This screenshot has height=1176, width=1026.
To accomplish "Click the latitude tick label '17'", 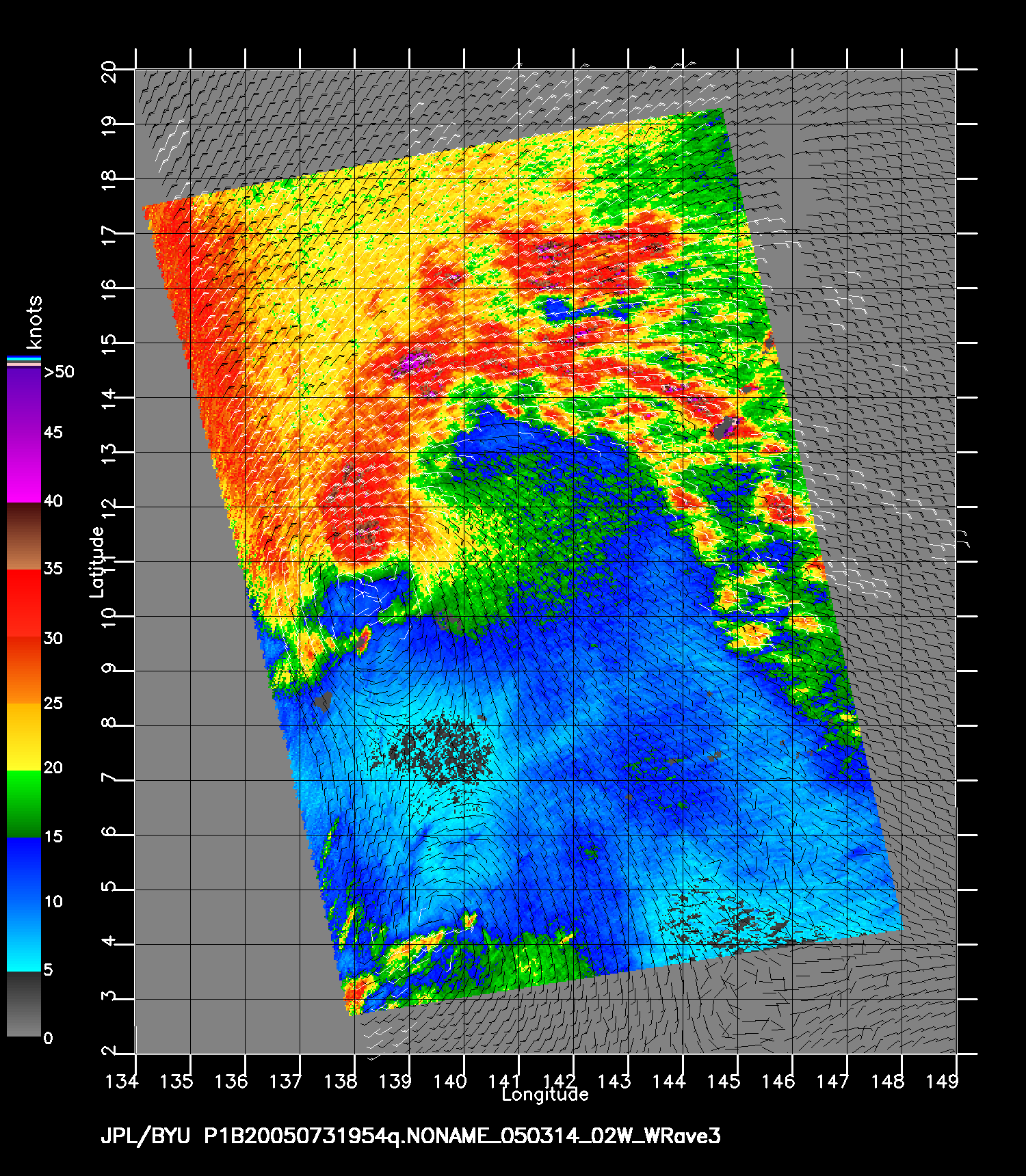I will pyautogui.click(x=109, y=235).
